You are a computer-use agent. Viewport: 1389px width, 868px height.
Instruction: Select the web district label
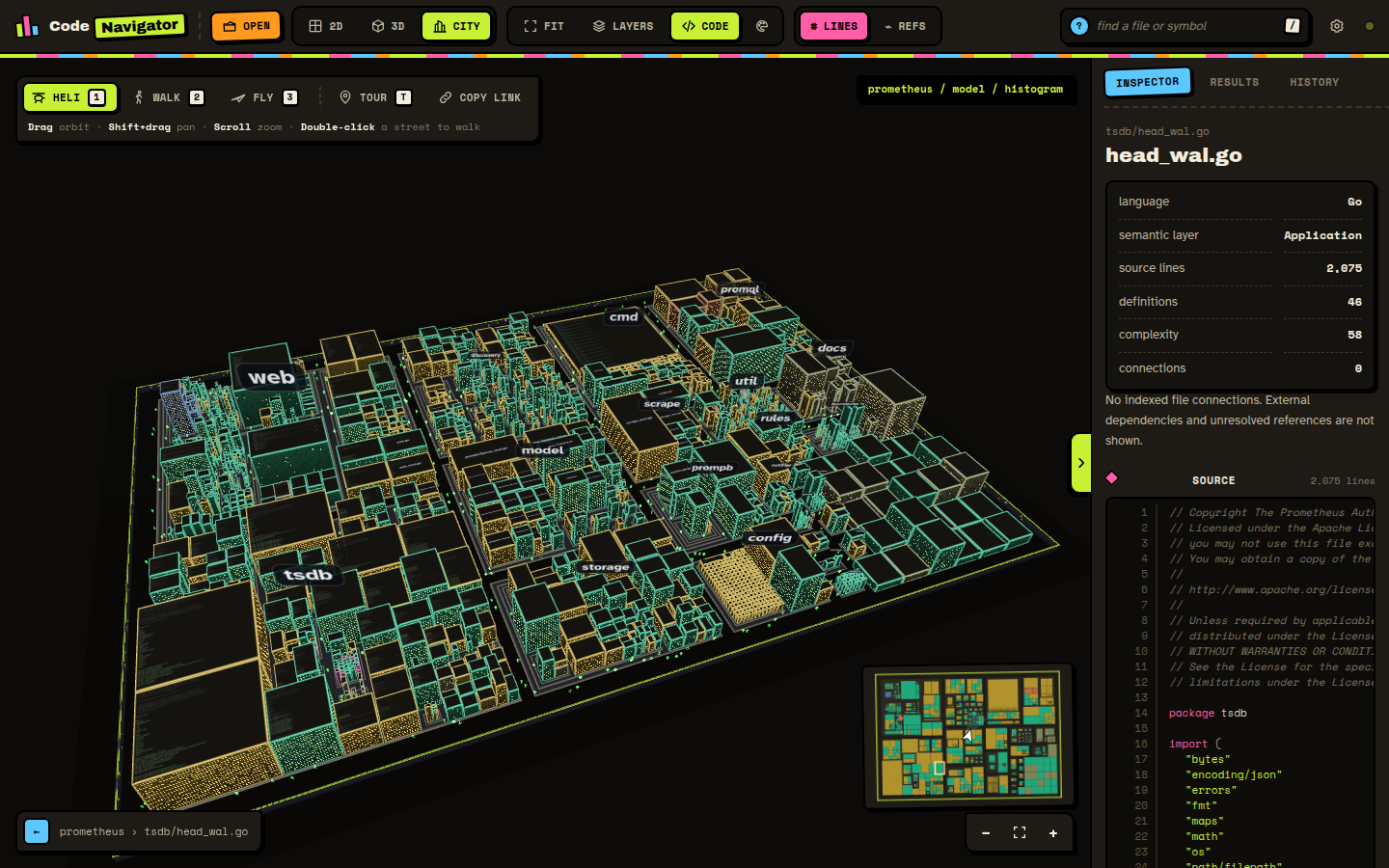[271, 377]
